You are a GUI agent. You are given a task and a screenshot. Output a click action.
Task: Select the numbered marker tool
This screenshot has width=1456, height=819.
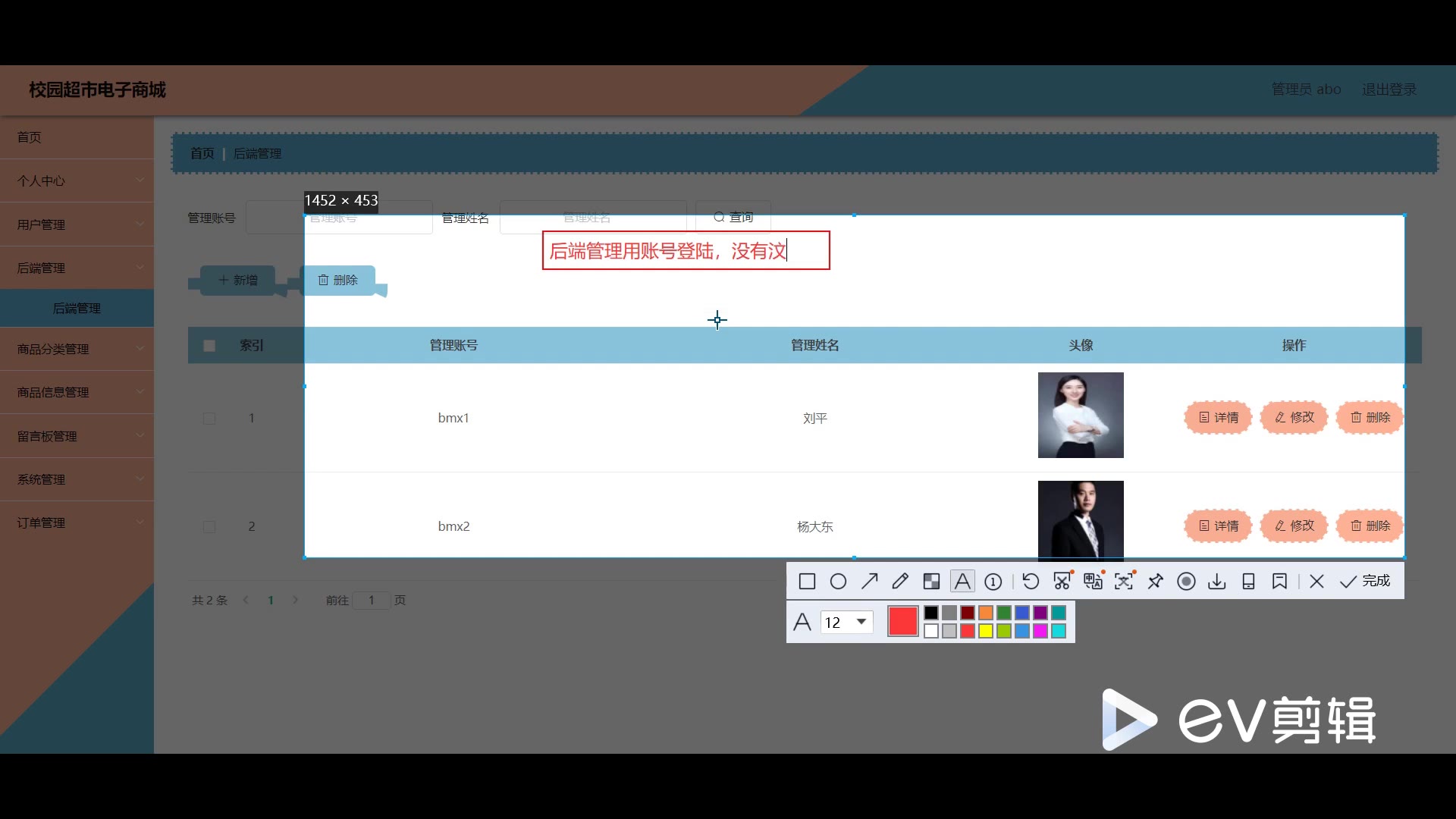[x=993, y=582]
